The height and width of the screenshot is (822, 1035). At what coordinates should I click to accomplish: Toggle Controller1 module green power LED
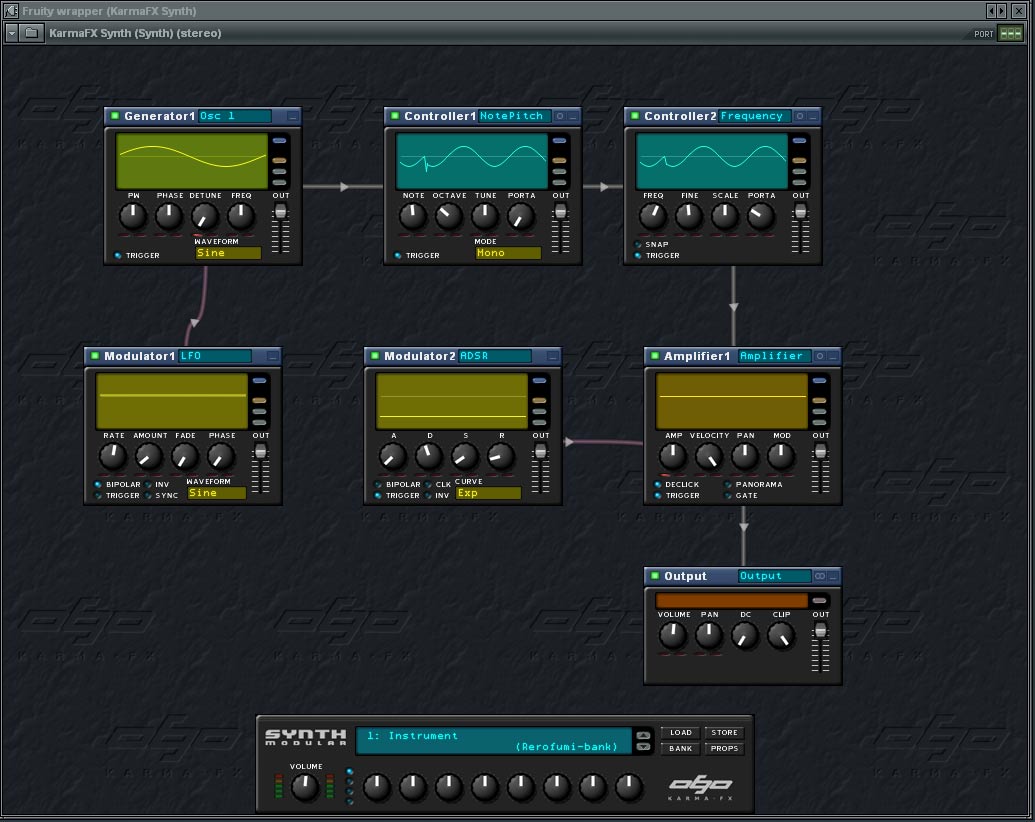pyautogui.click(x=395, y=116)
